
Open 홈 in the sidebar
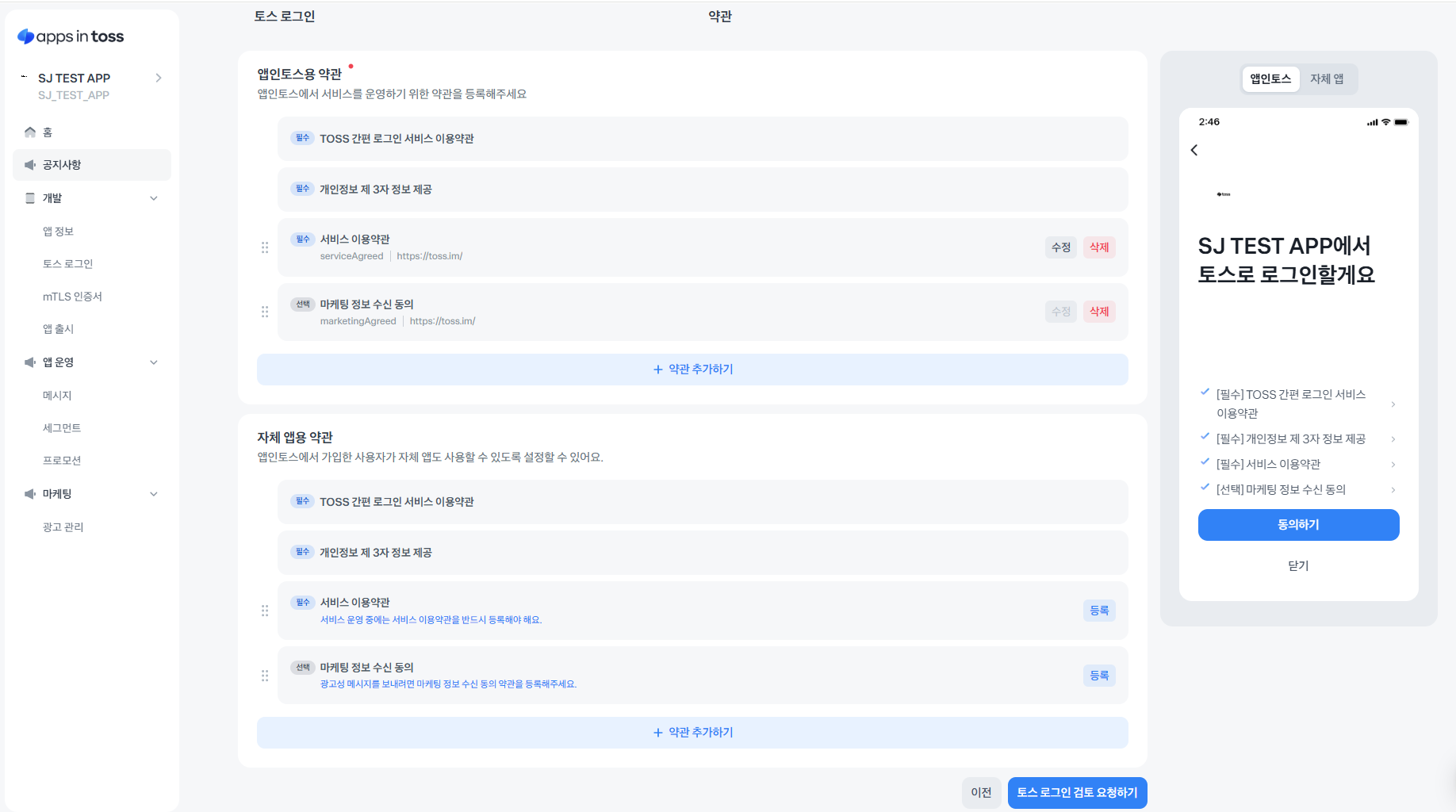(92, 132)
